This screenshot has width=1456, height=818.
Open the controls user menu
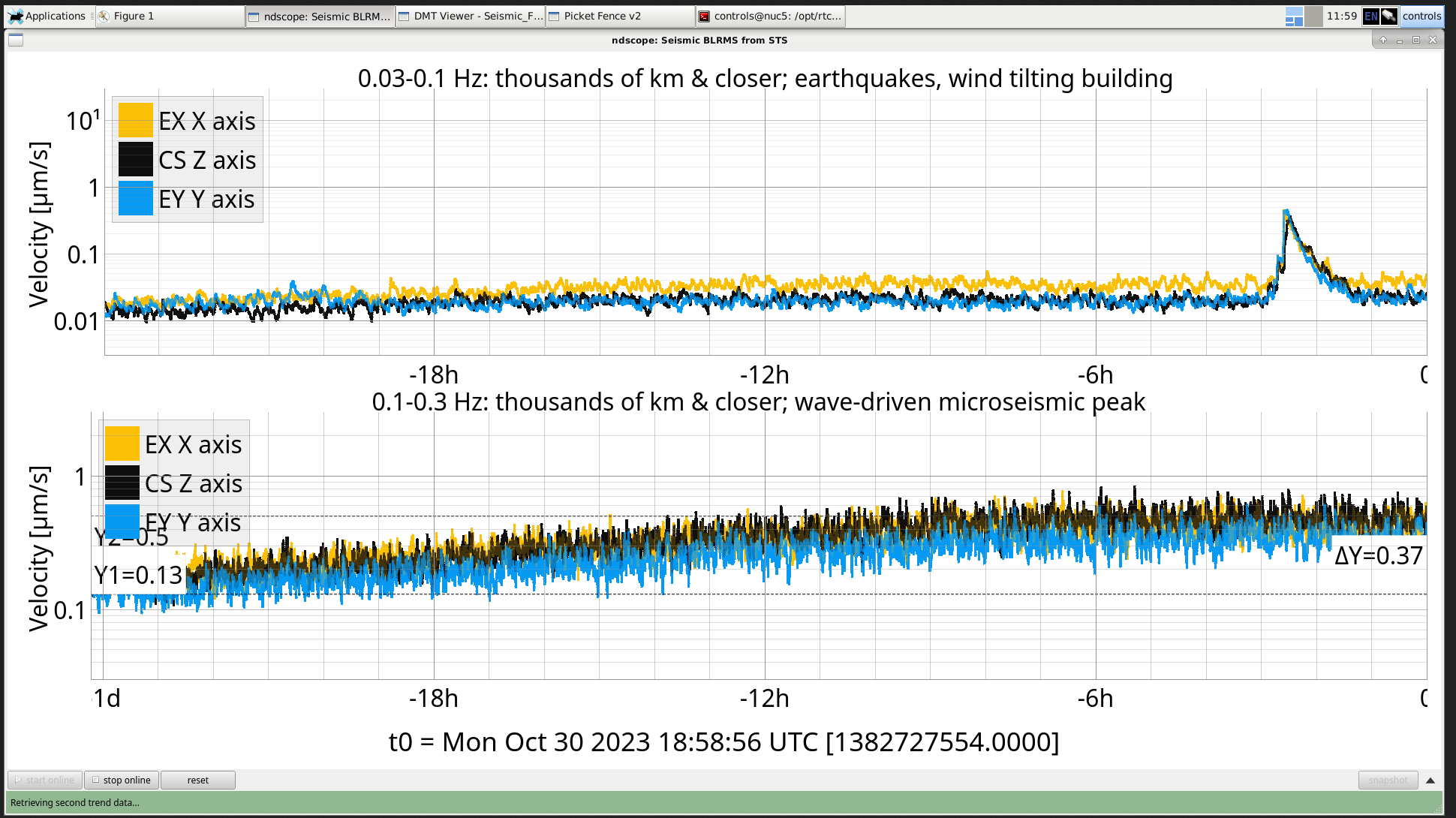pyautogui.click(x=1421, y=16)
